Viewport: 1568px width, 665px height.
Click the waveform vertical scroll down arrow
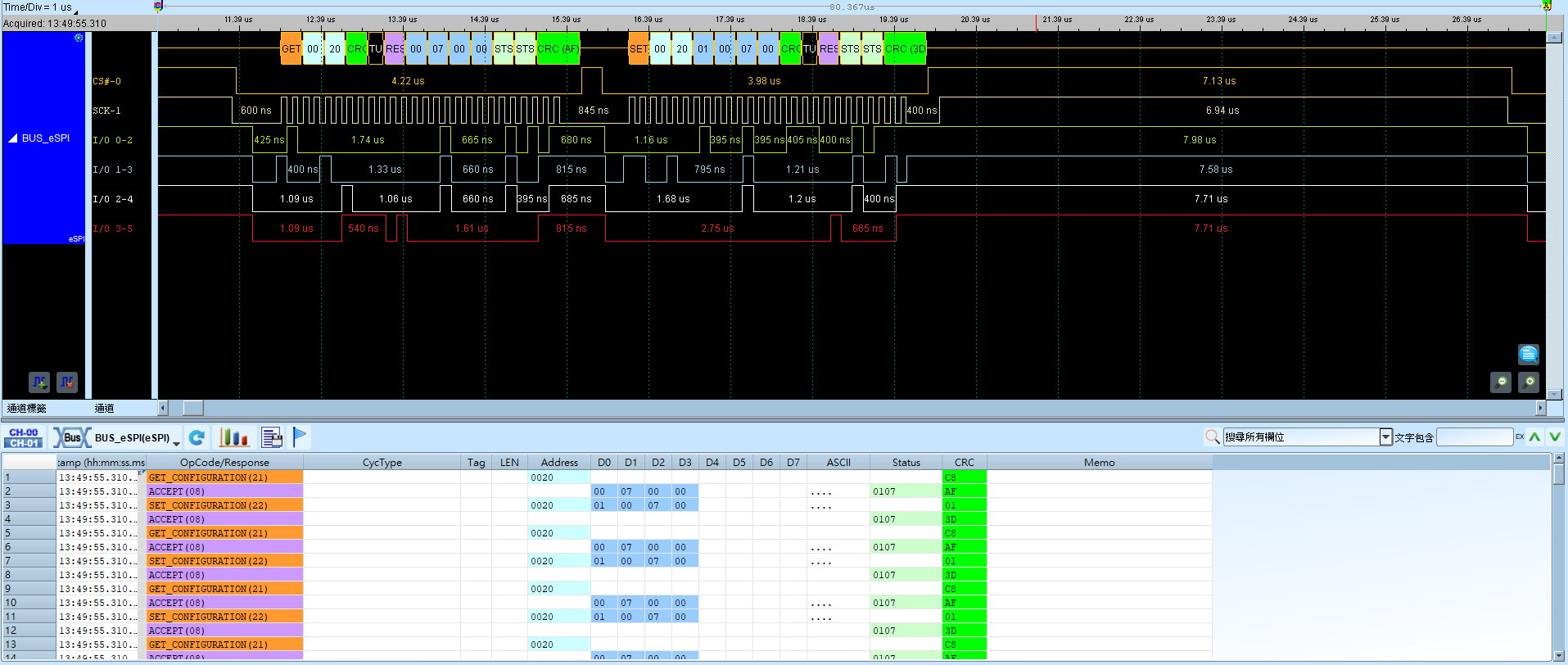click(1552, 394)
